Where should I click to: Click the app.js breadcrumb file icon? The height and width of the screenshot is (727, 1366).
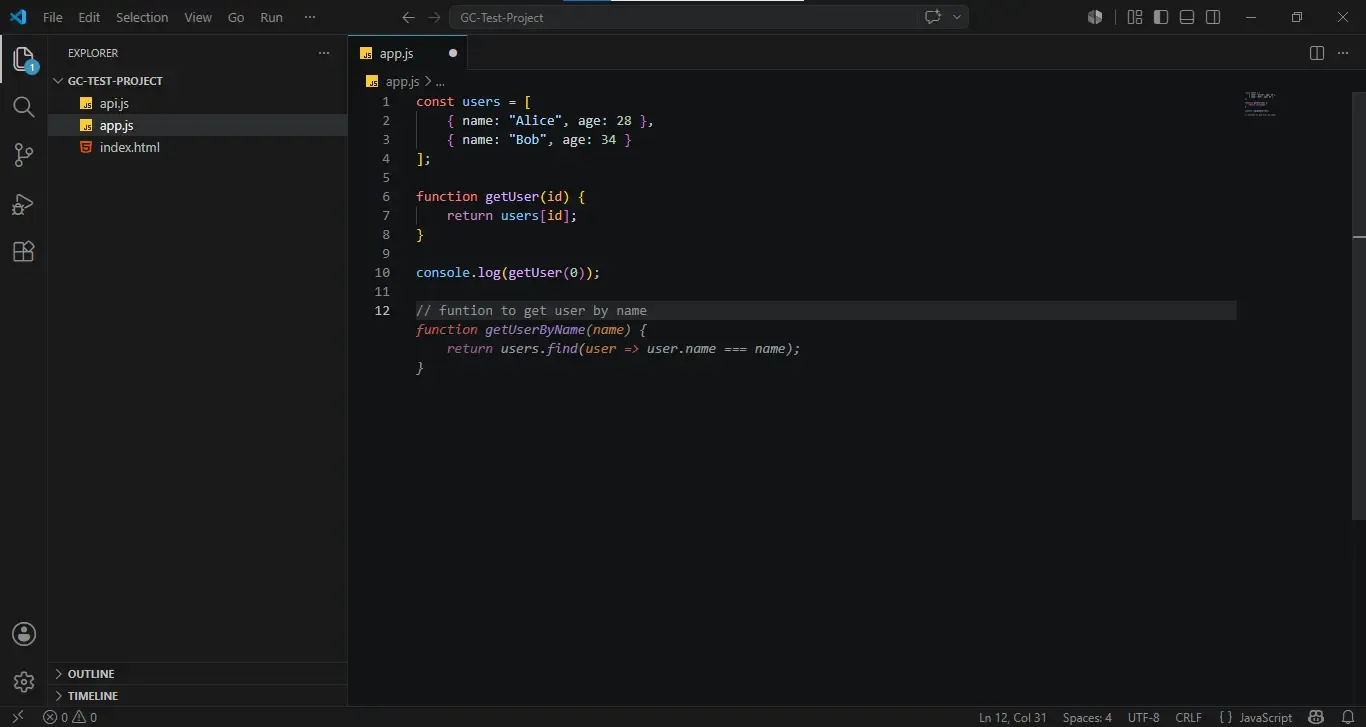click(372, 82)
